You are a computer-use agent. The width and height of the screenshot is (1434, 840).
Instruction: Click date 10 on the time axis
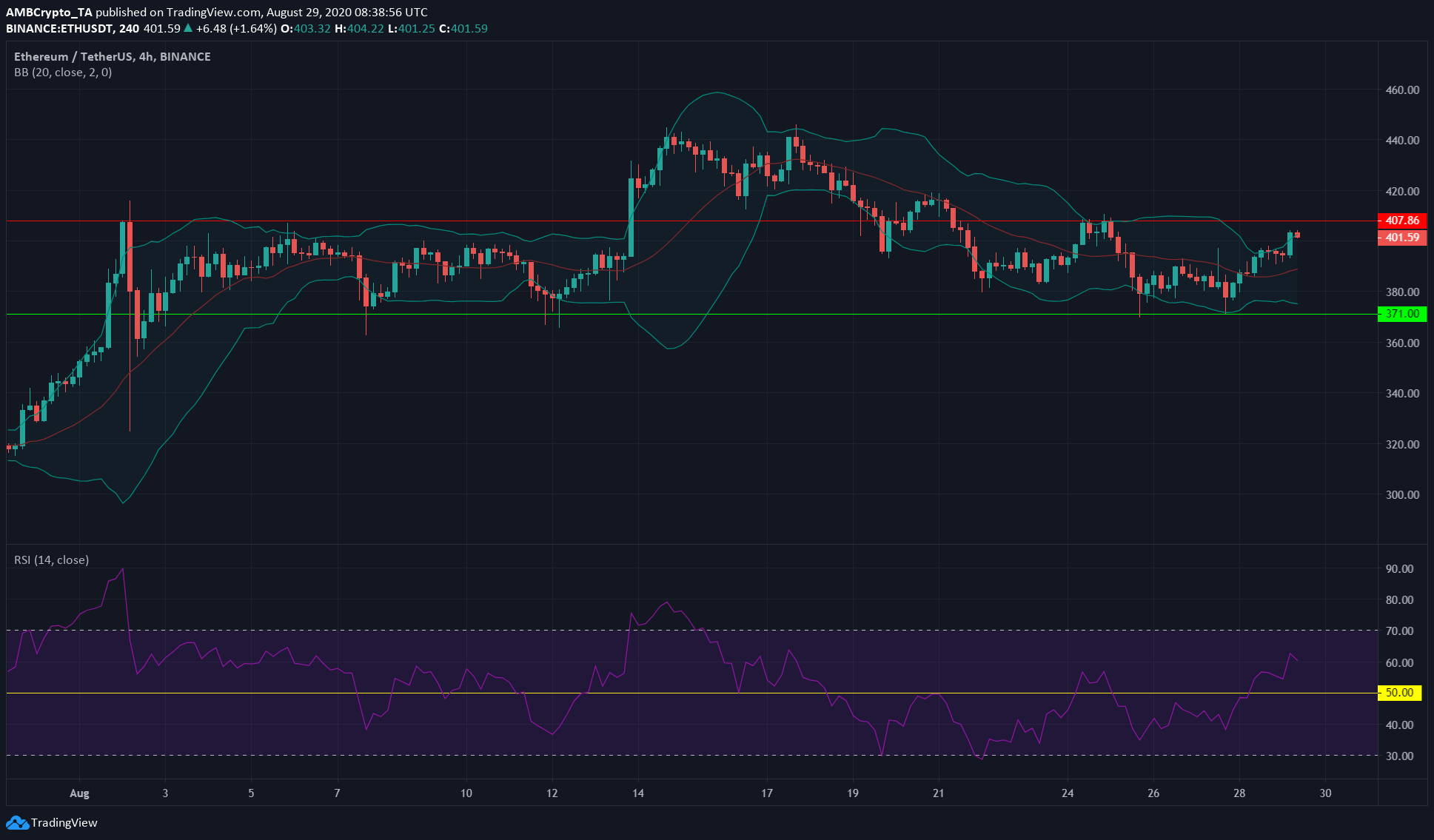tap(466, 793)
